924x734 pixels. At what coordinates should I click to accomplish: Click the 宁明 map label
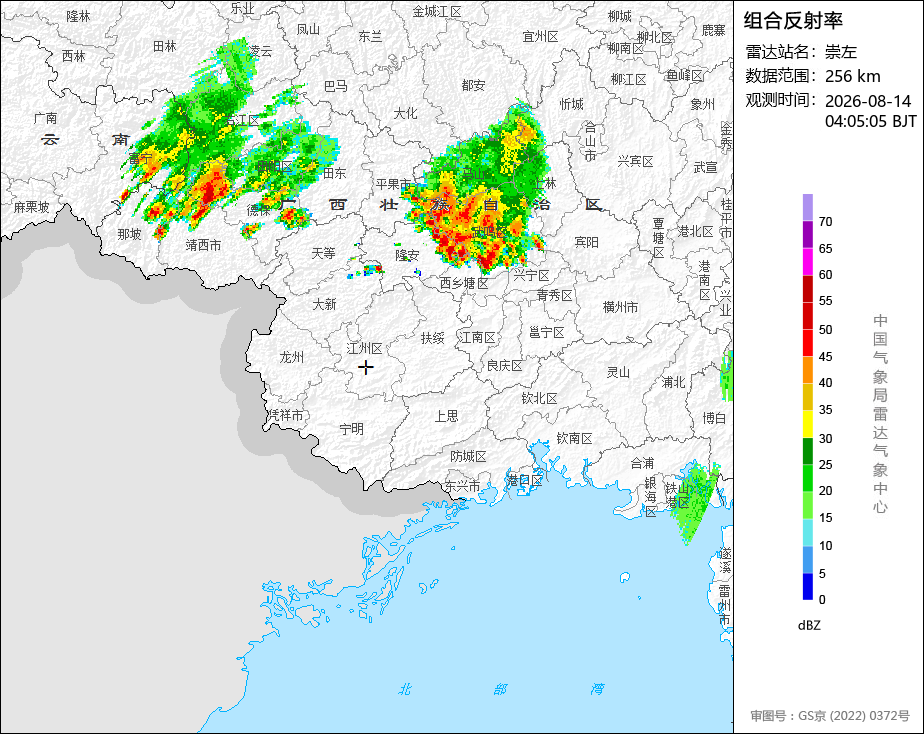click(352, 429)
